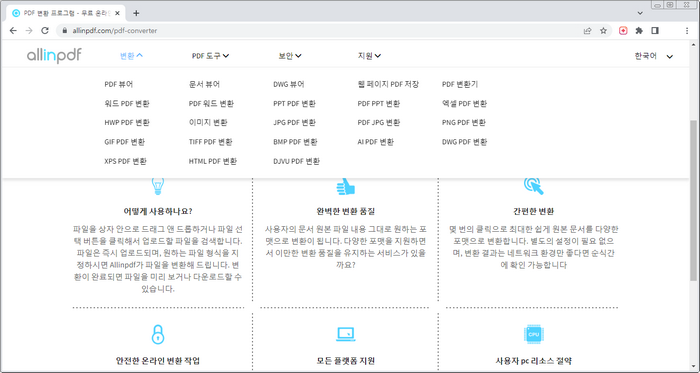Open PPT PDF 변환 link
The height and width of the screenshot is (373, 700).
tap(294, 104)
